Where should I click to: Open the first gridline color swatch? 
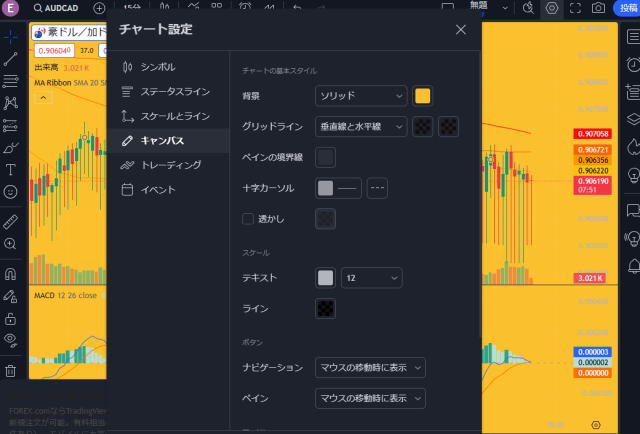tap(423, 127)
